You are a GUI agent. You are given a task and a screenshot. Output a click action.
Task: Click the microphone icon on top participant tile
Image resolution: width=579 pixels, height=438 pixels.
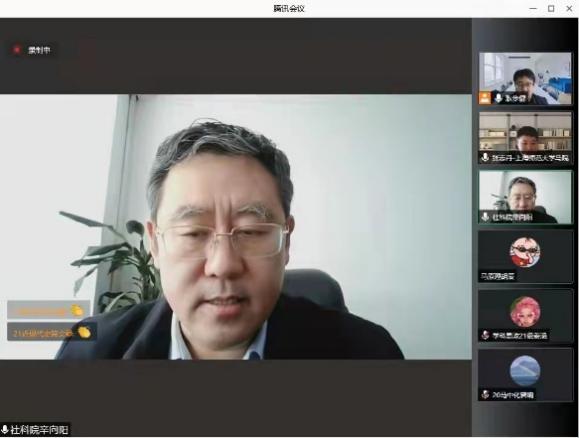(x=498, y=98)
